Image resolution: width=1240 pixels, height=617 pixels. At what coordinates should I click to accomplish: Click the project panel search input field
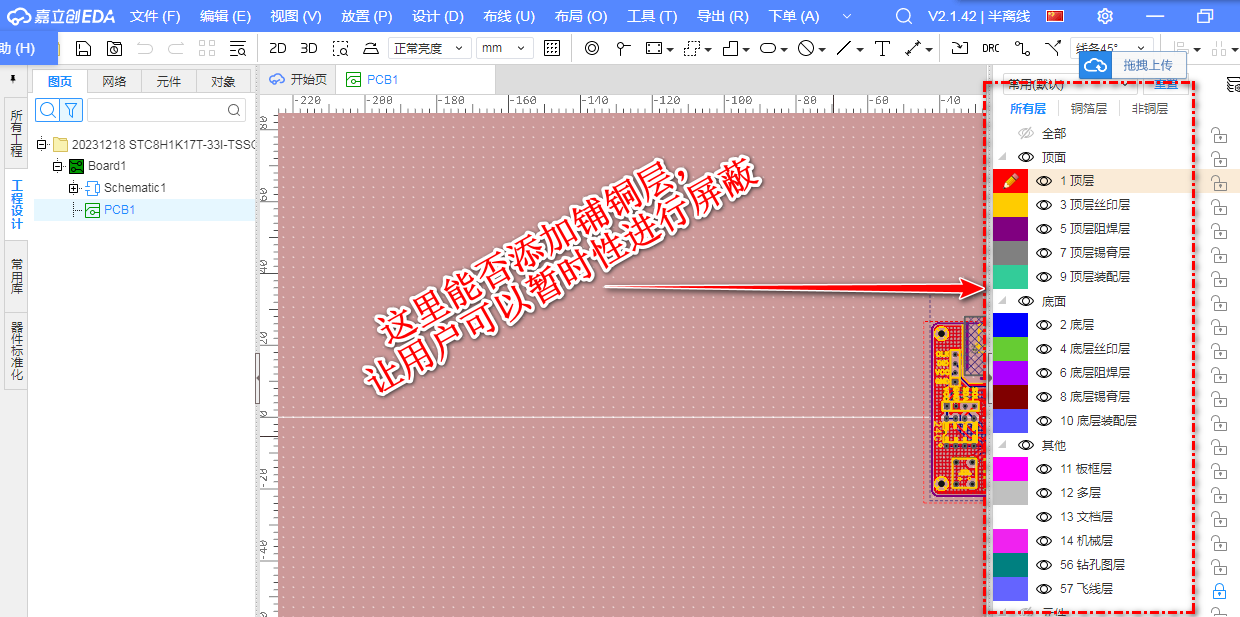(x=166, y=110)
